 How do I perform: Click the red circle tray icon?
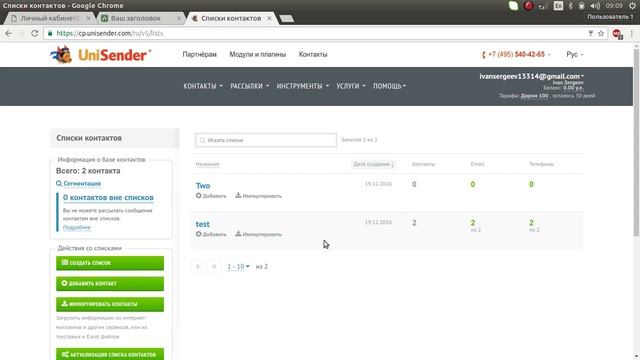pyautogui.click(x=529, y=6)
